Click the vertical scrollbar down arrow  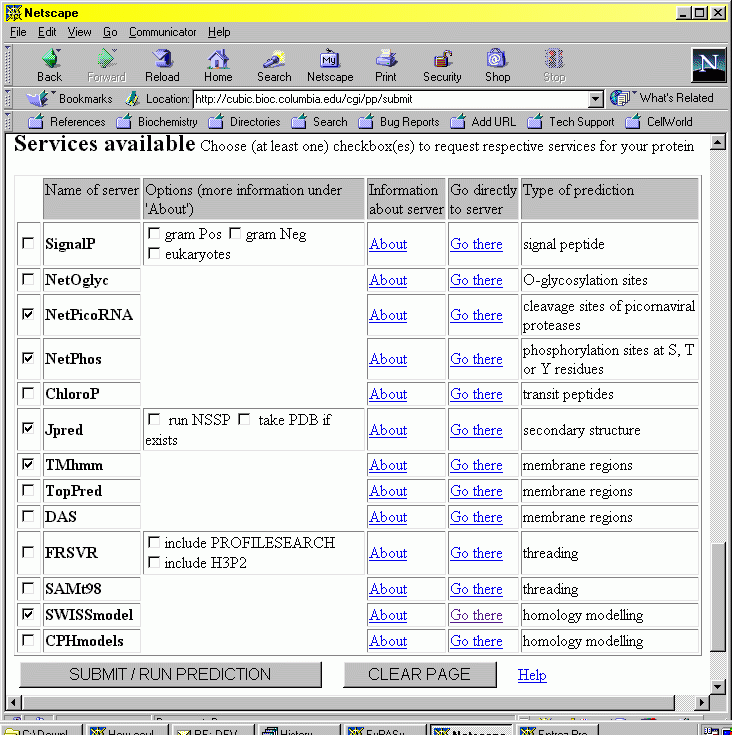[717, 687]
